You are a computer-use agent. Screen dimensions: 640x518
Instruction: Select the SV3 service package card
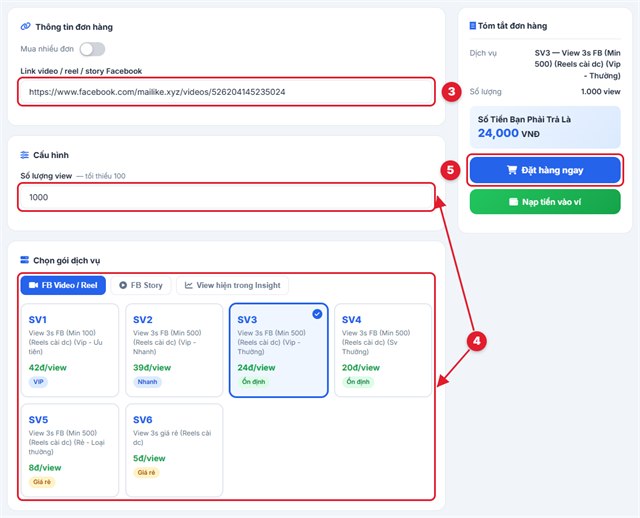pyautogui.click(x=279, y=350)
